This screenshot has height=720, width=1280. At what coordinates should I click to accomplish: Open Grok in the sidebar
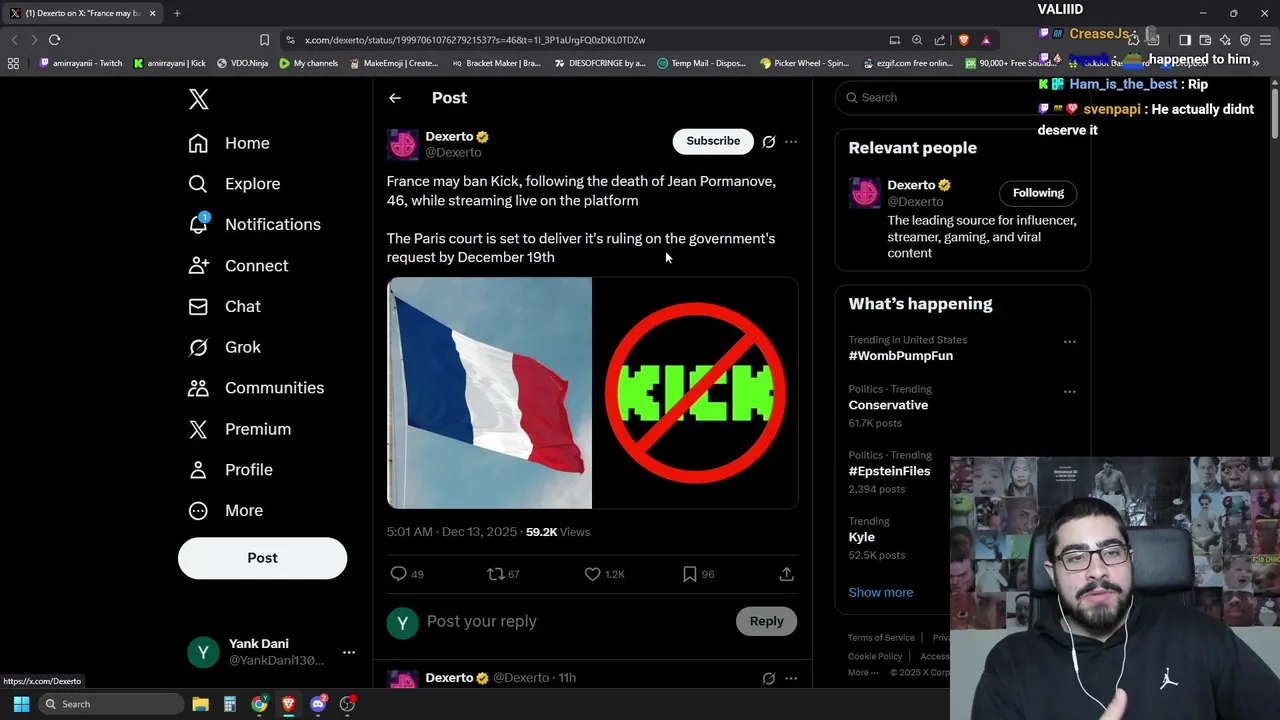click(224, 347)
